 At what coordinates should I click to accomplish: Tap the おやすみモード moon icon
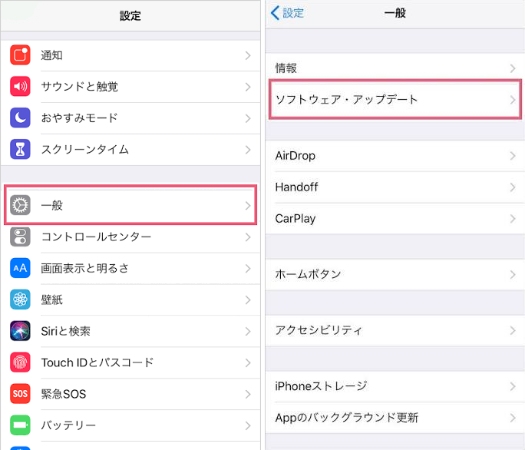20,118
